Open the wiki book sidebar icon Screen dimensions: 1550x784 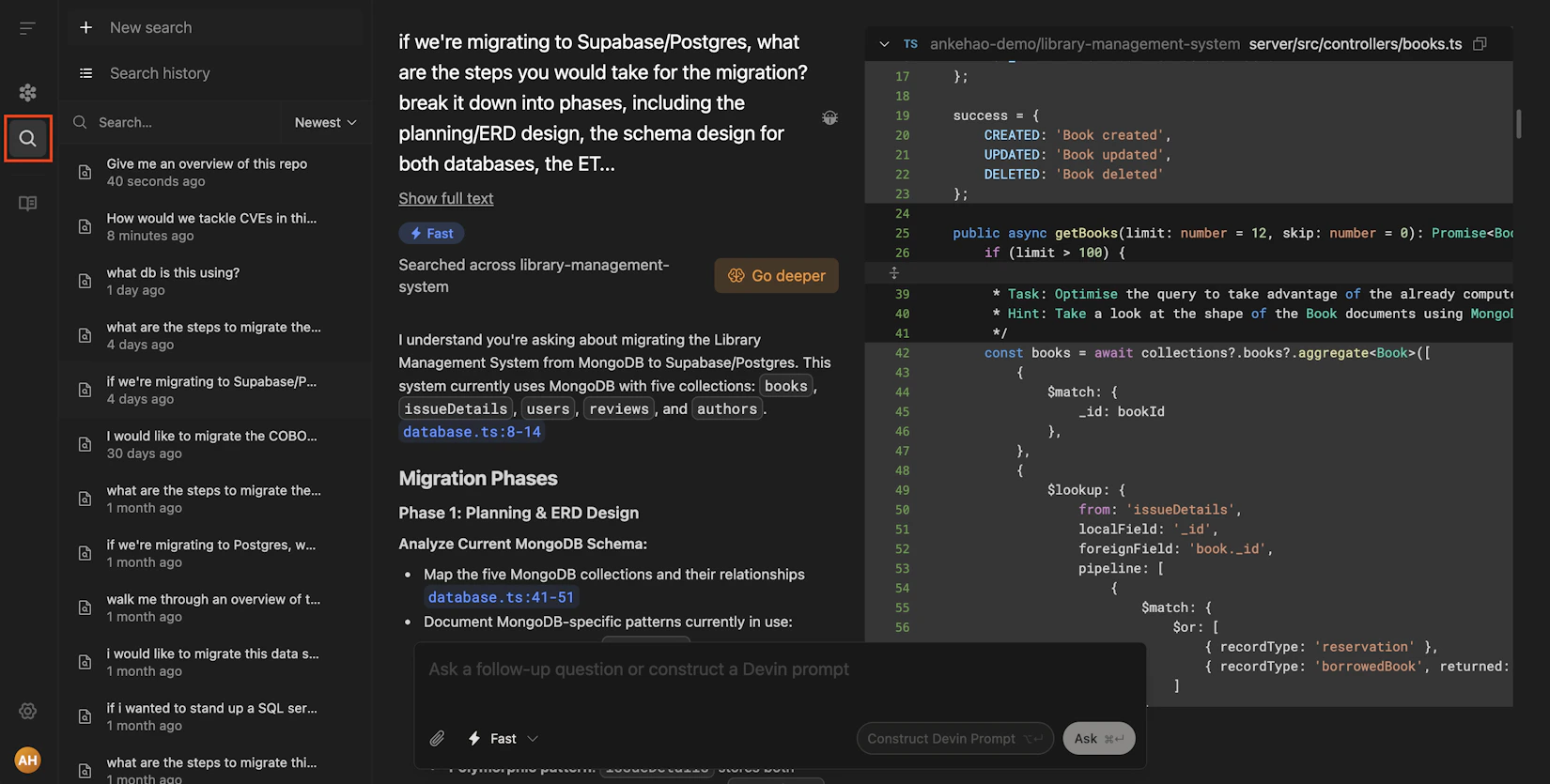(x=27, y=203)
